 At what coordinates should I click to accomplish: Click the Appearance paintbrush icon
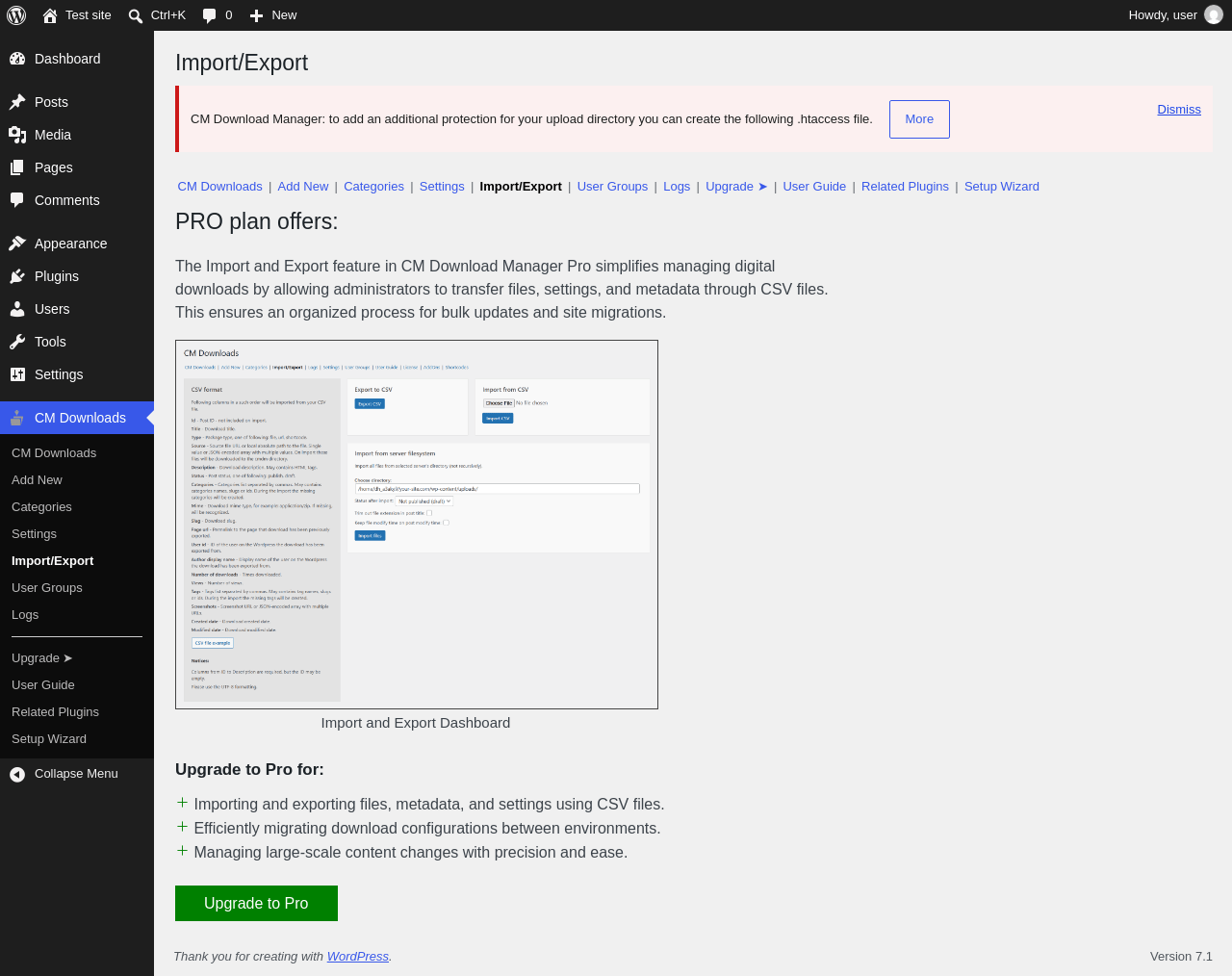point(17,244)
